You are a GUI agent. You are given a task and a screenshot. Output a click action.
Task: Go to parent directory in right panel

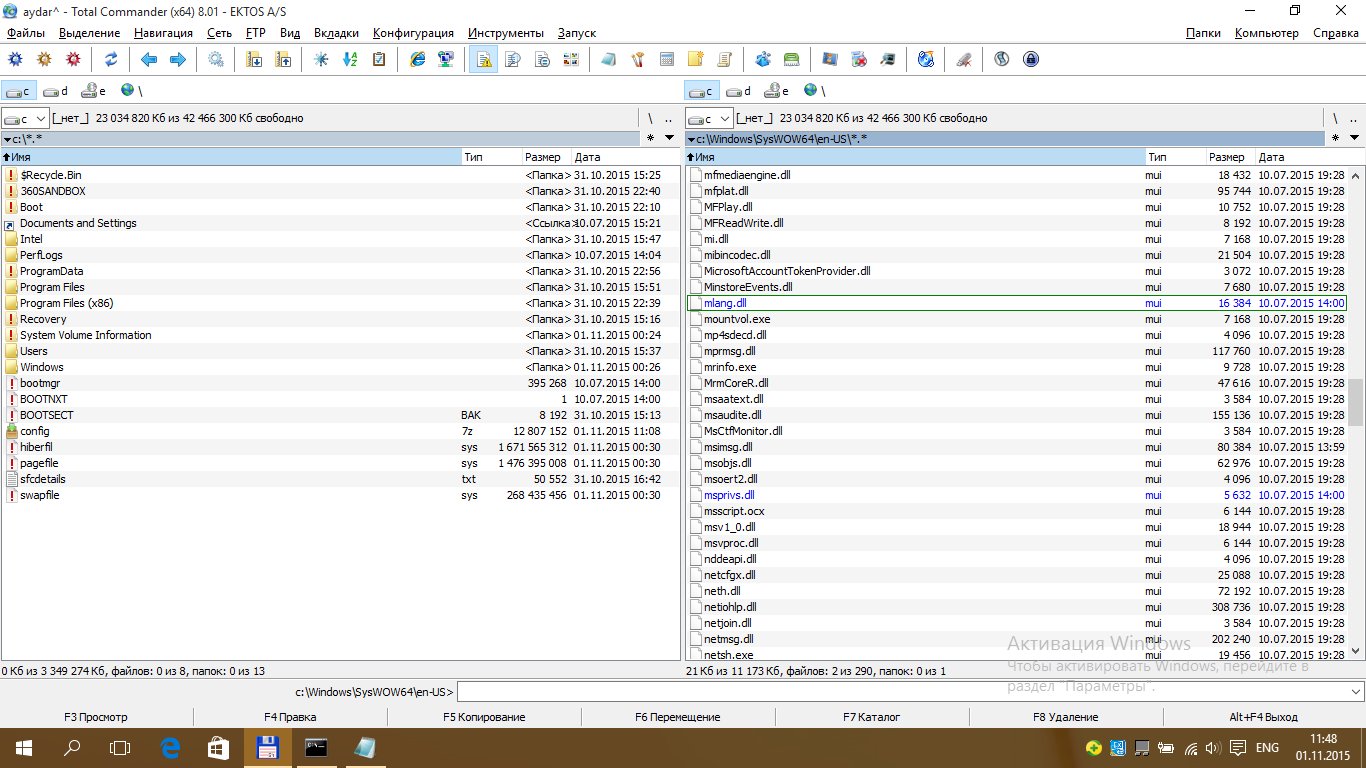tap(1352, 118)
